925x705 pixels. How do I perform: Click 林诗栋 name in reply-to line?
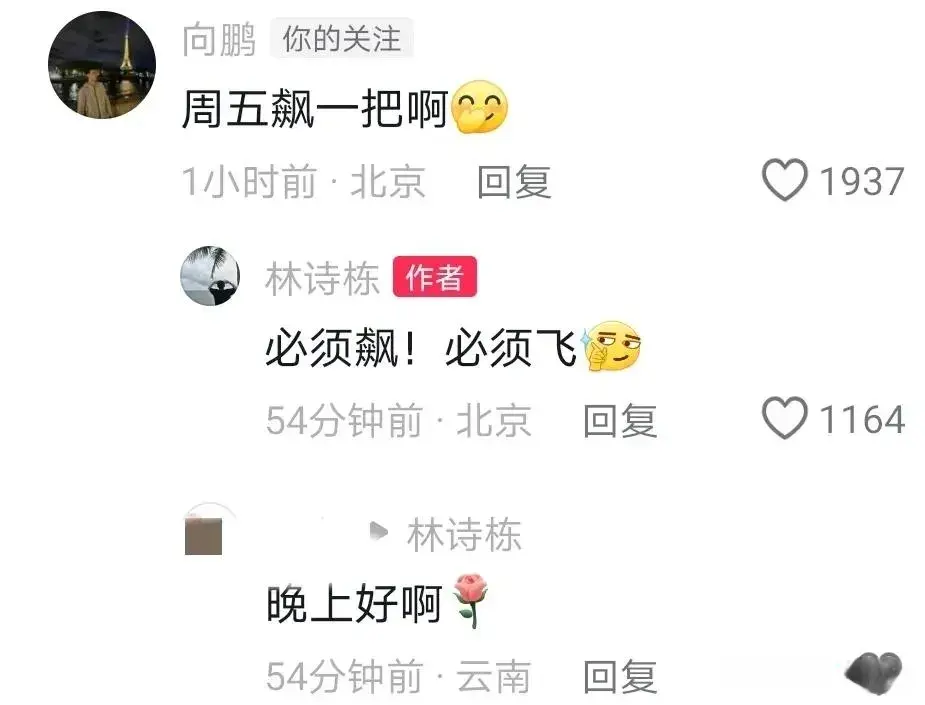point(464,535)
